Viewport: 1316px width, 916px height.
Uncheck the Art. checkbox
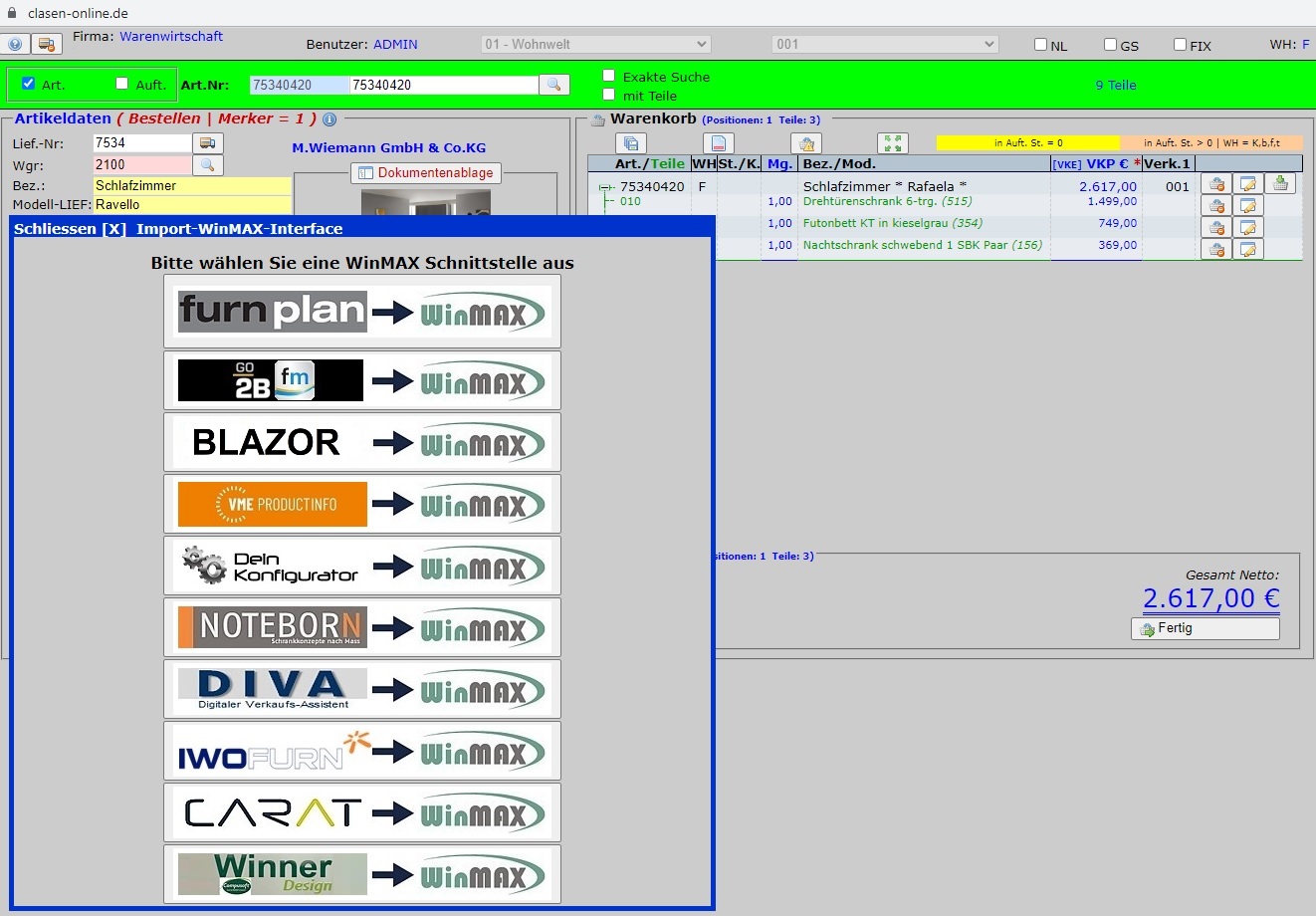pyautogui.click(x=28, y=84)
